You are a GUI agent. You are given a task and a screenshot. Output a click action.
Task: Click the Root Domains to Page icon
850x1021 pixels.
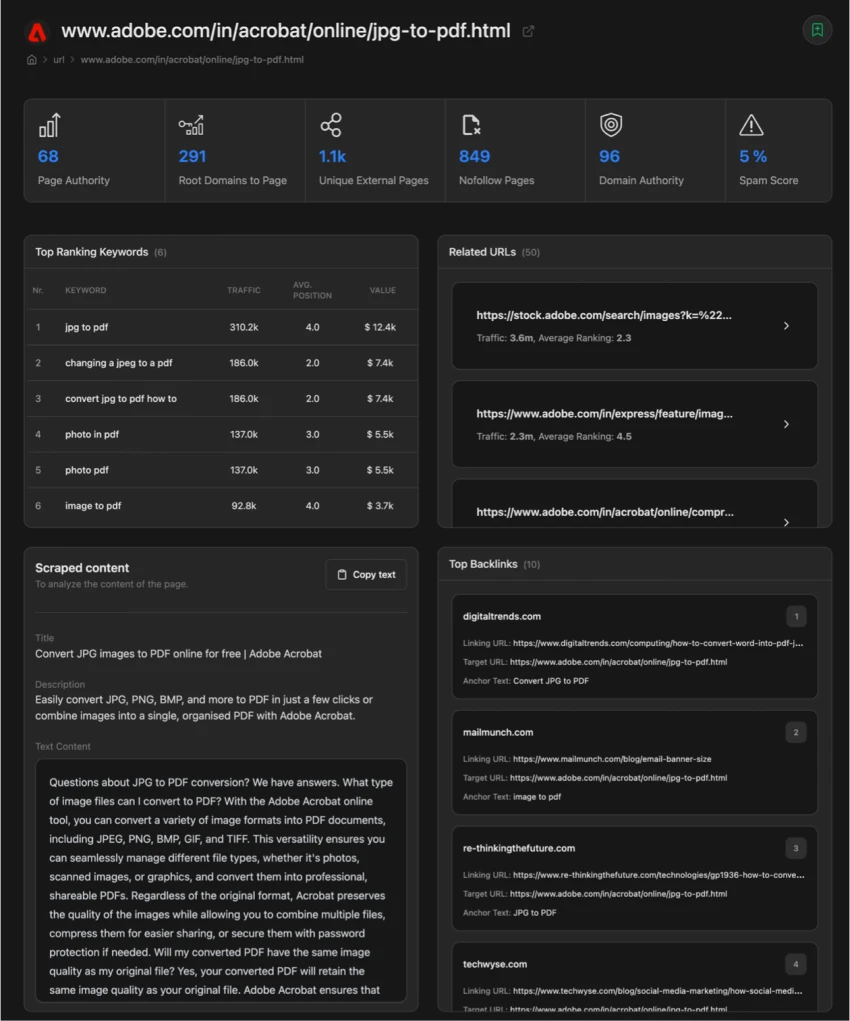pos(191,125)
